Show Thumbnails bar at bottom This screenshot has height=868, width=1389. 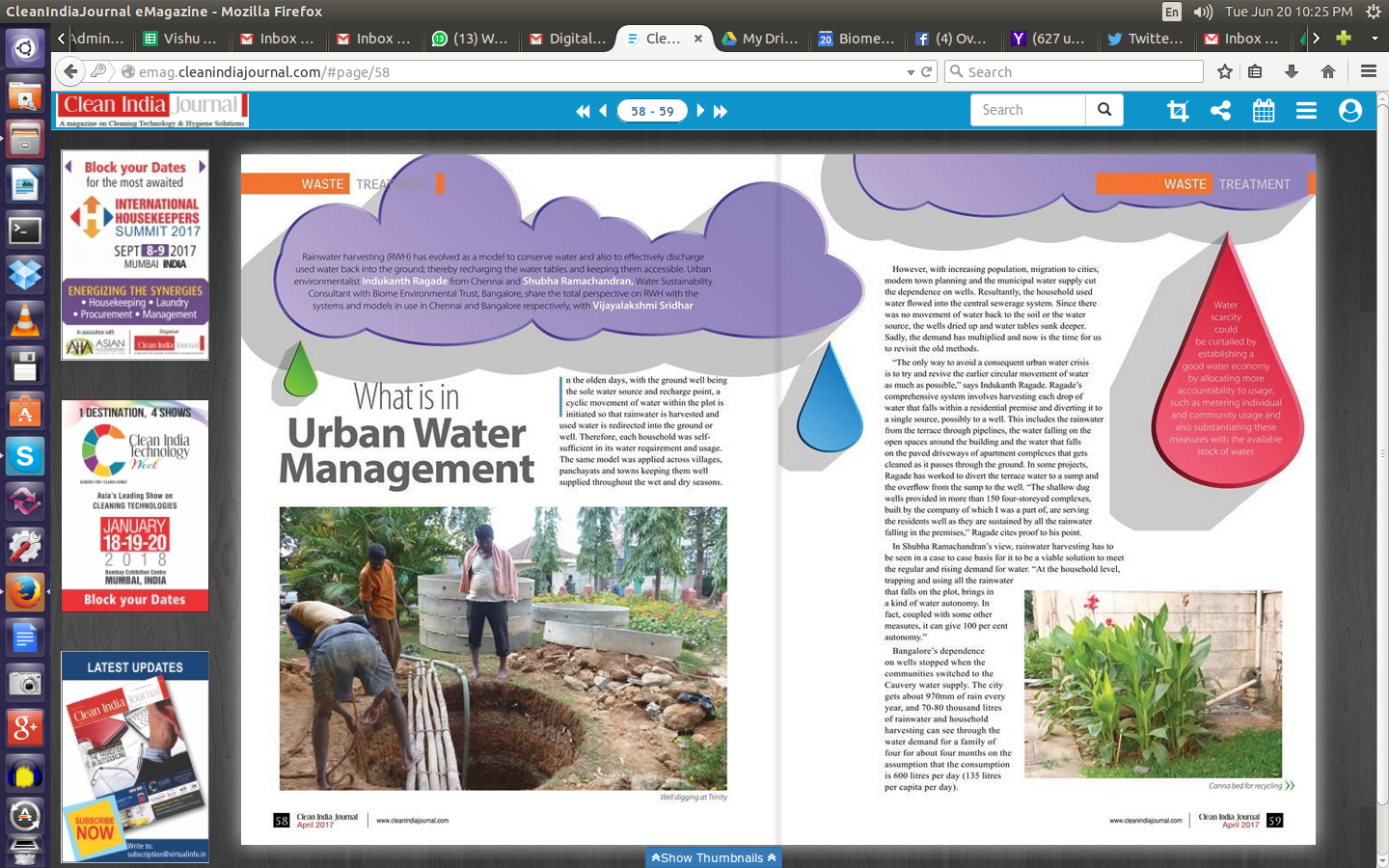(x=714, y=857)
